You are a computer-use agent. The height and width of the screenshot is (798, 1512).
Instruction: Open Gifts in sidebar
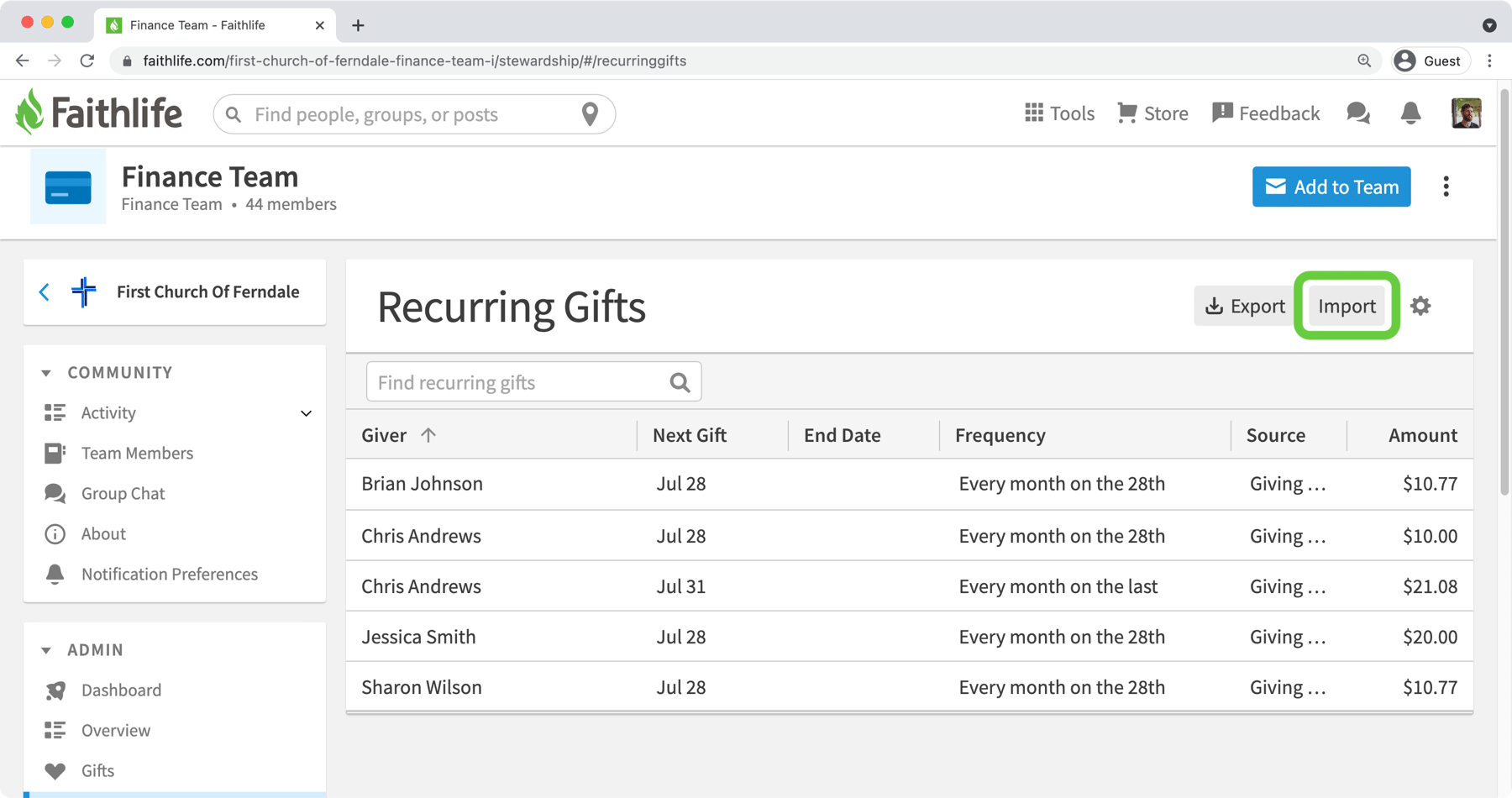pos(97,770)
